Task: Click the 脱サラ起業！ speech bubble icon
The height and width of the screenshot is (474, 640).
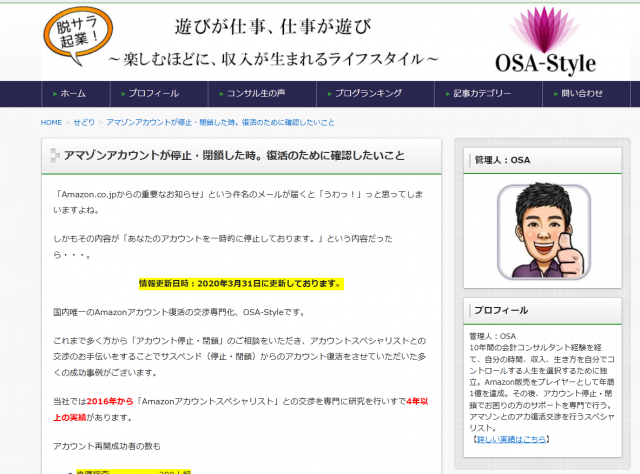Action: pyautogui.click(x=78, y=36)
